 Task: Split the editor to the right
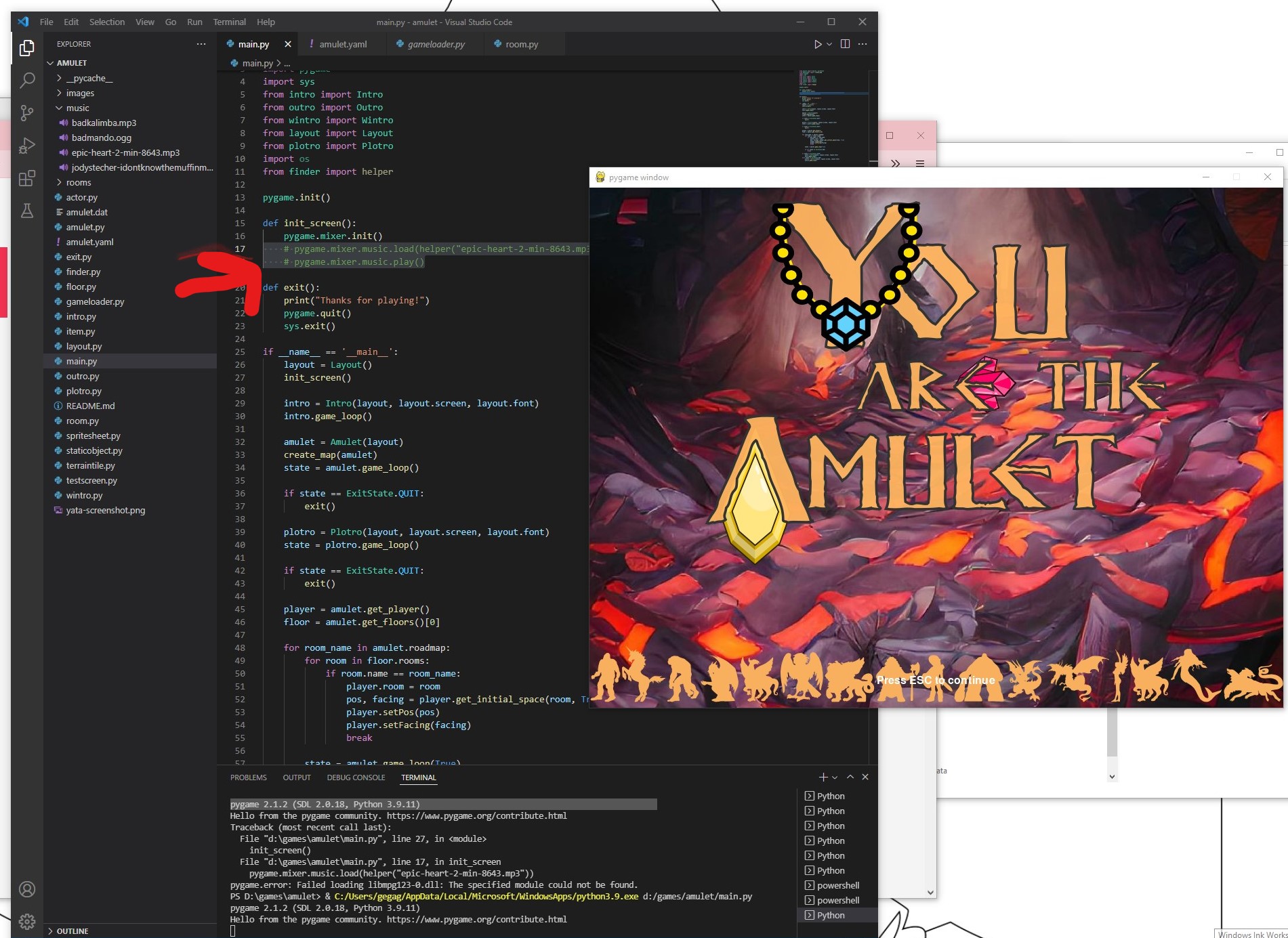tap(845, 44)
